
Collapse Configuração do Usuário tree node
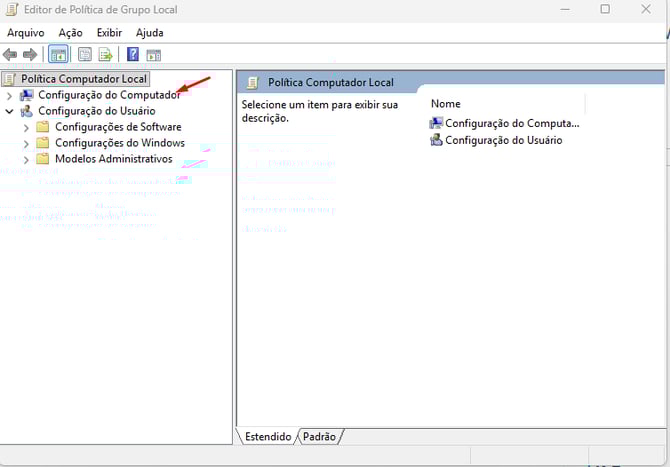(10, 111)
